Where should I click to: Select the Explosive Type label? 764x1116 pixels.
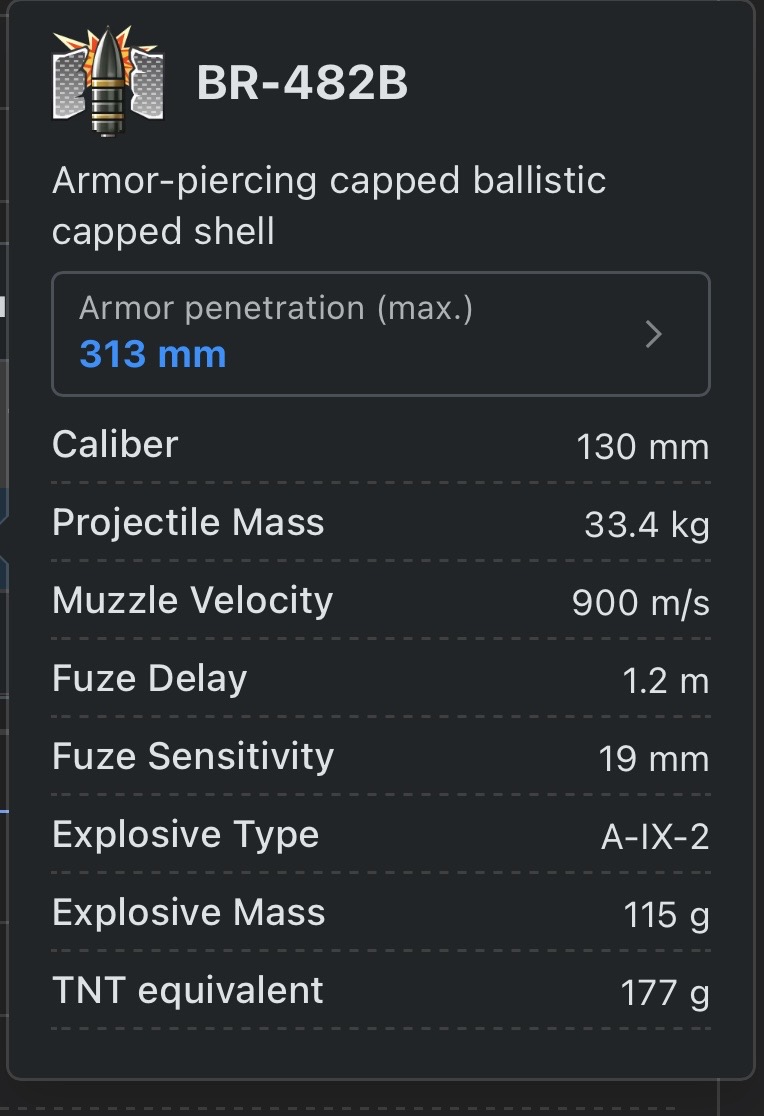coord(185,834)
